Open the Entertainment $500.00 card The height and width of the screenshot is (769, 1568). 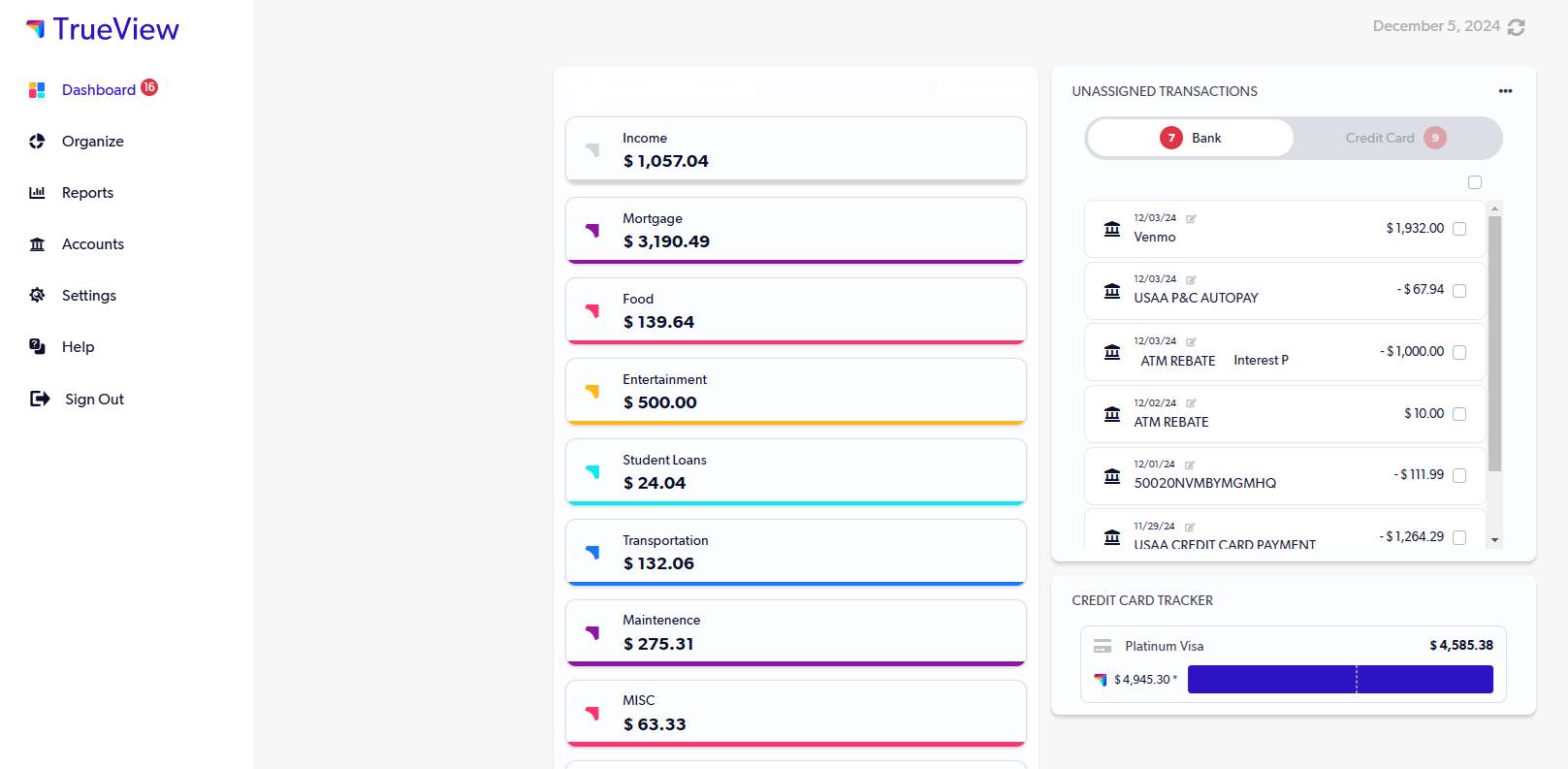tap(796, 391)
